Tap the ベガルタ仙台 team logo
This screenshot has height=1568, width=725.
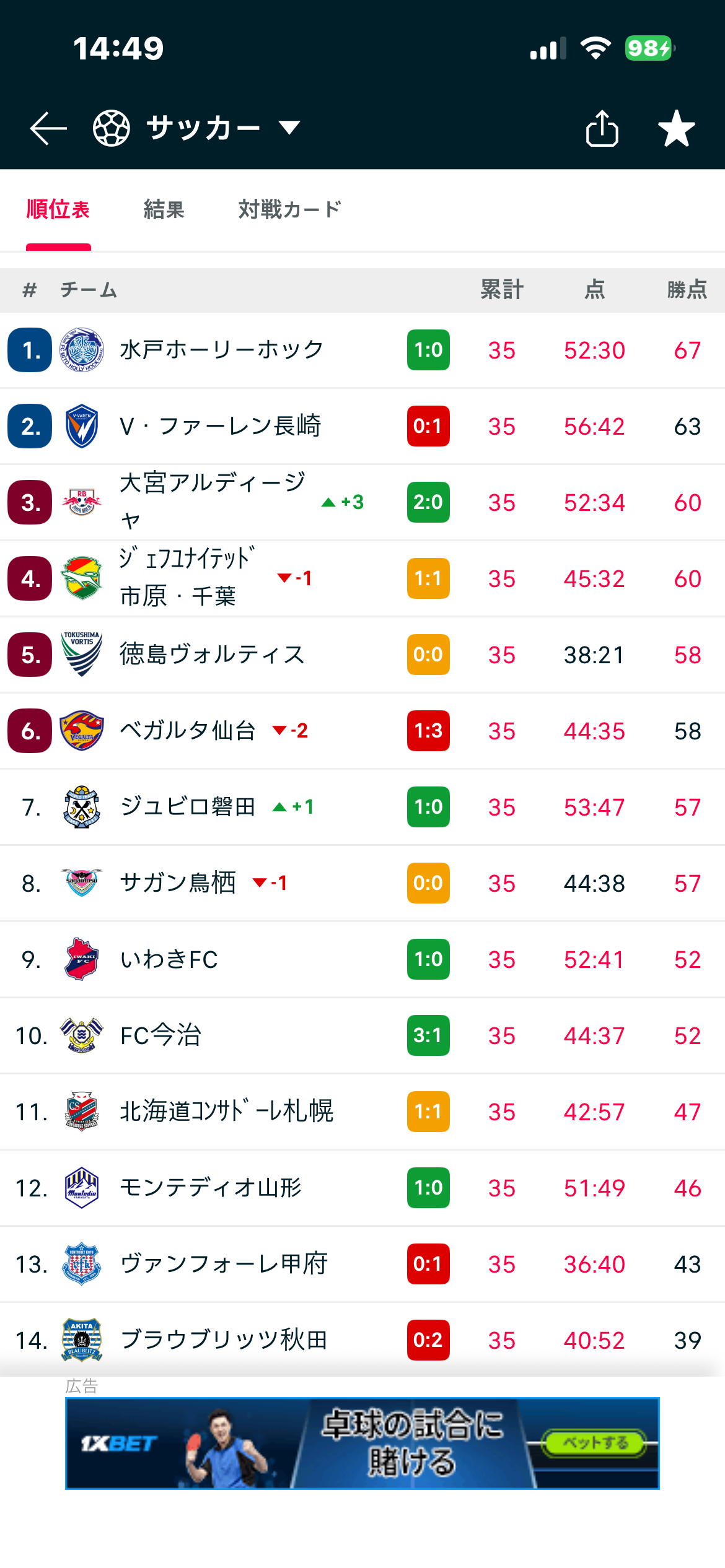pos(82,731)
